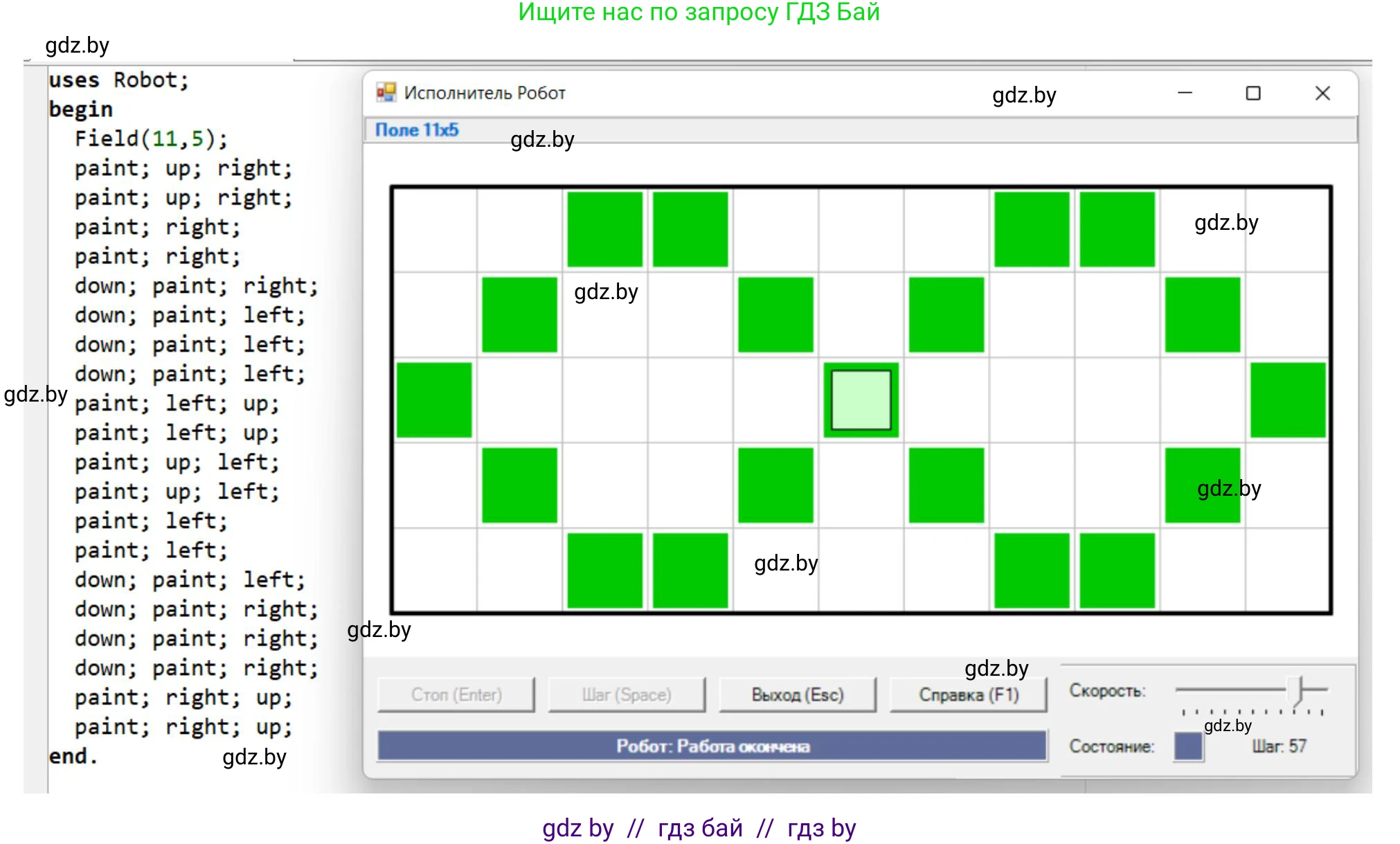
Task: Click the uses Robot; code line
Action: pyautogui.click(x=118, y=80)
